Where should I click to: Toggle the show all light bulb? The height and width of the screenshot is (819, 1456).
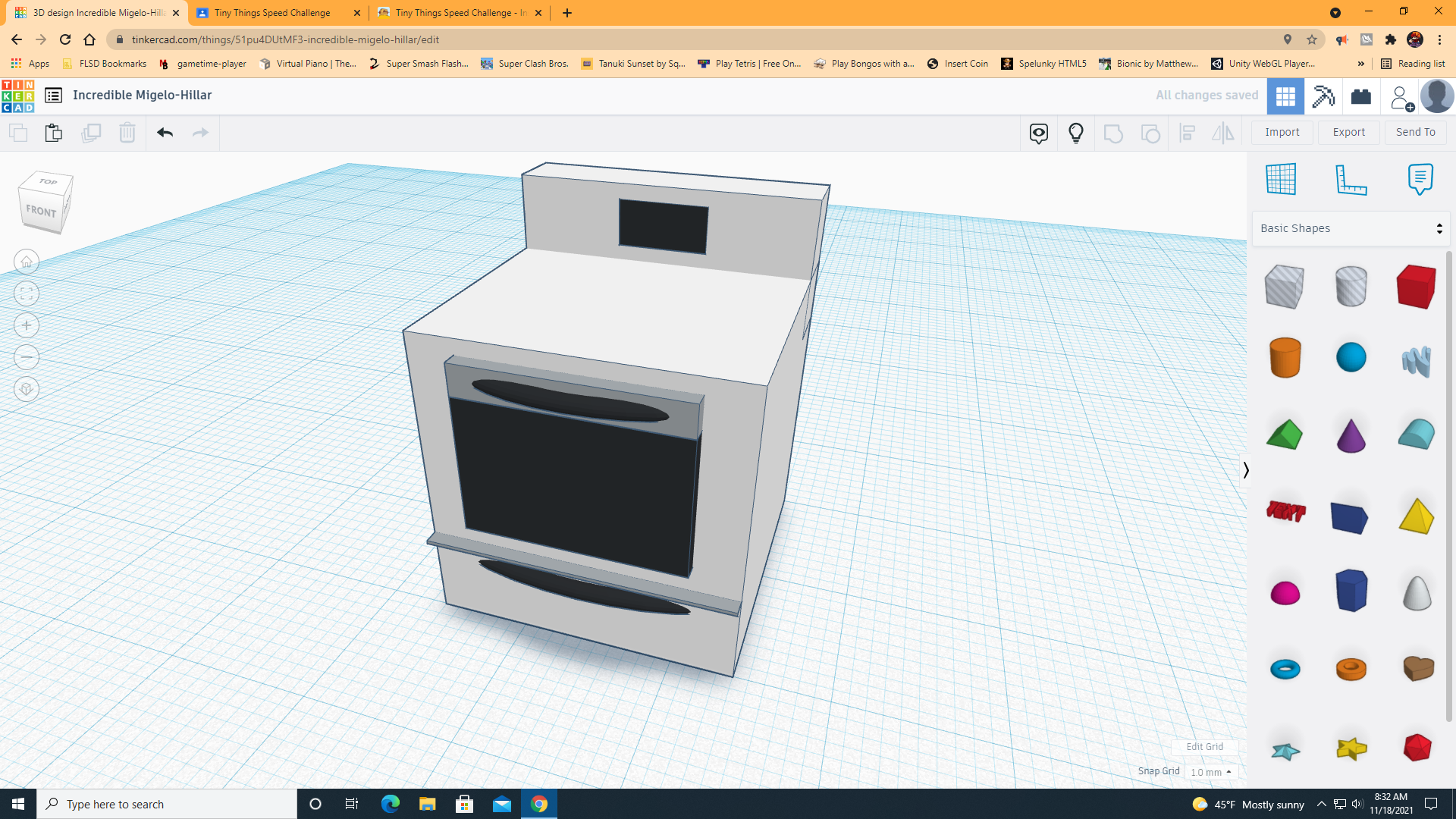point(1075,133)
